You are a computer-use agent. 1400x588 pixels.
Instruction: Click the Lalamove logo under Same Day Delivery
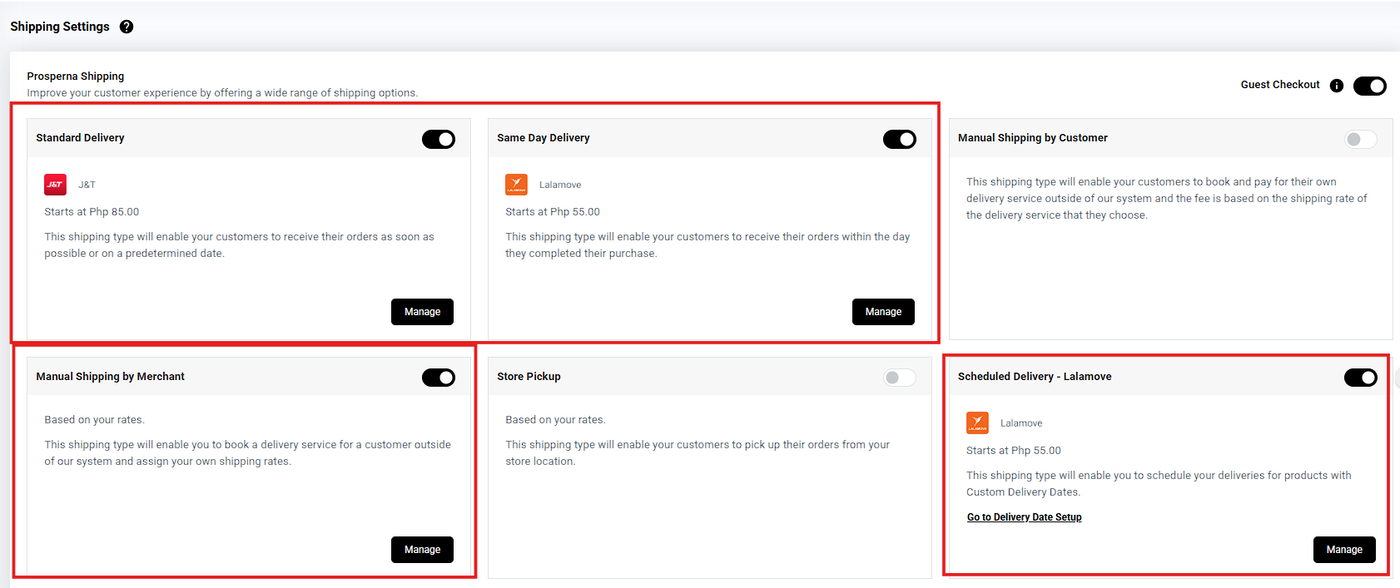(516, 184)
